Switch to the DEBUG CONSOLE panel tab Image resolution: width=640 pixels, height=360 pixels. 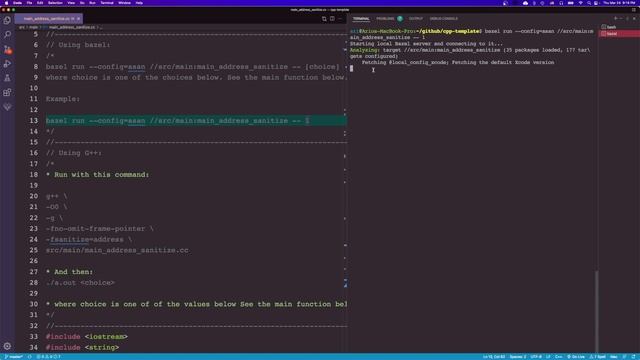[x=443, y=19]
